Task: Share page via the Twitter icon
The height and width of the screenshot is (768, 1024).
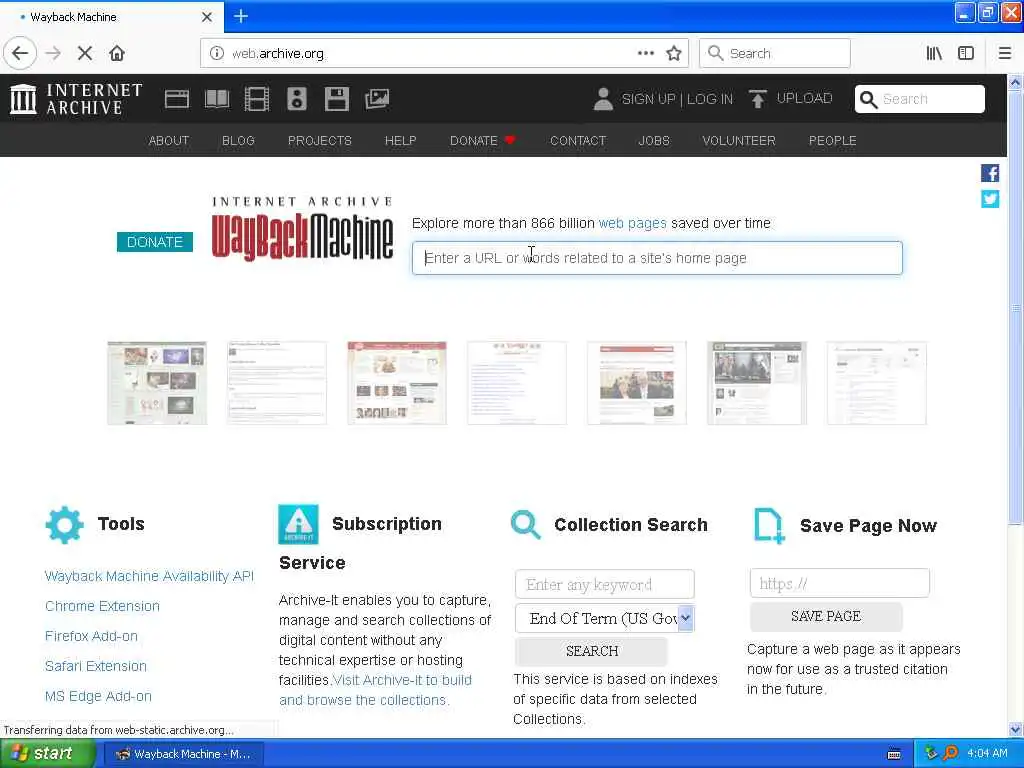Action: click(989, 199)
